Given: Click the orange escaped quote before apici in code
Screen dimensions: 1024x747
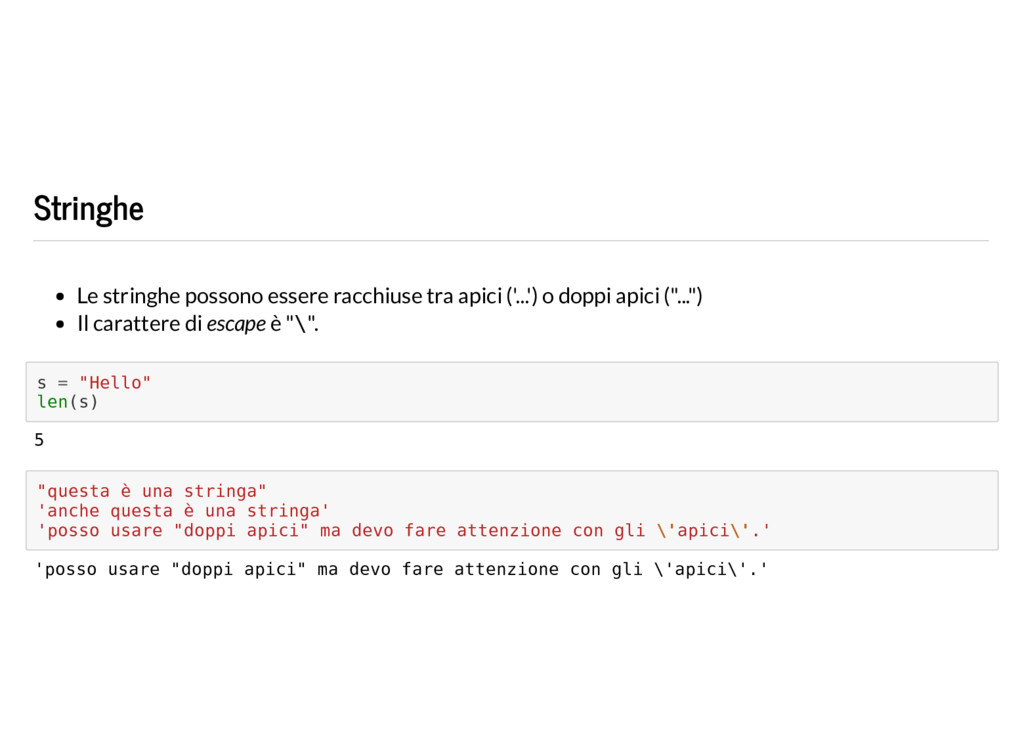Looking at the screenshot, I should [x=666, y=530].
